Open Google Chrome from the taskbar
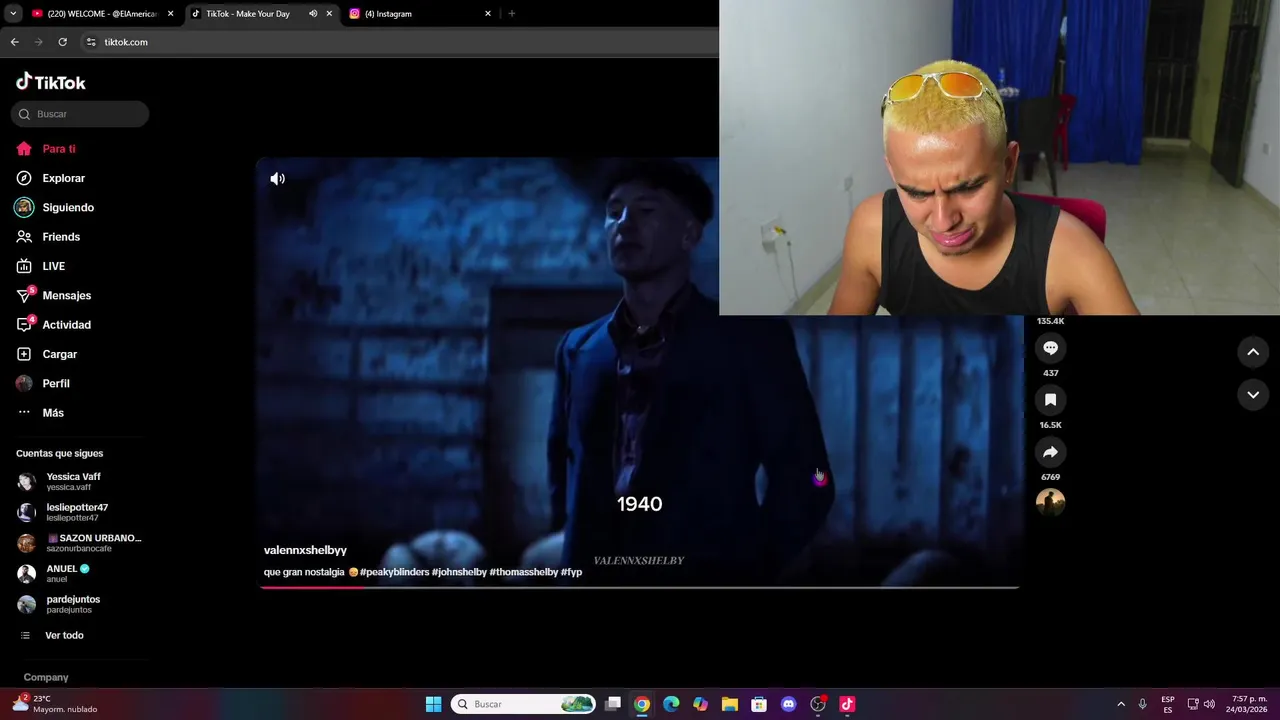The image size is (1280, 720). [642, 704]
